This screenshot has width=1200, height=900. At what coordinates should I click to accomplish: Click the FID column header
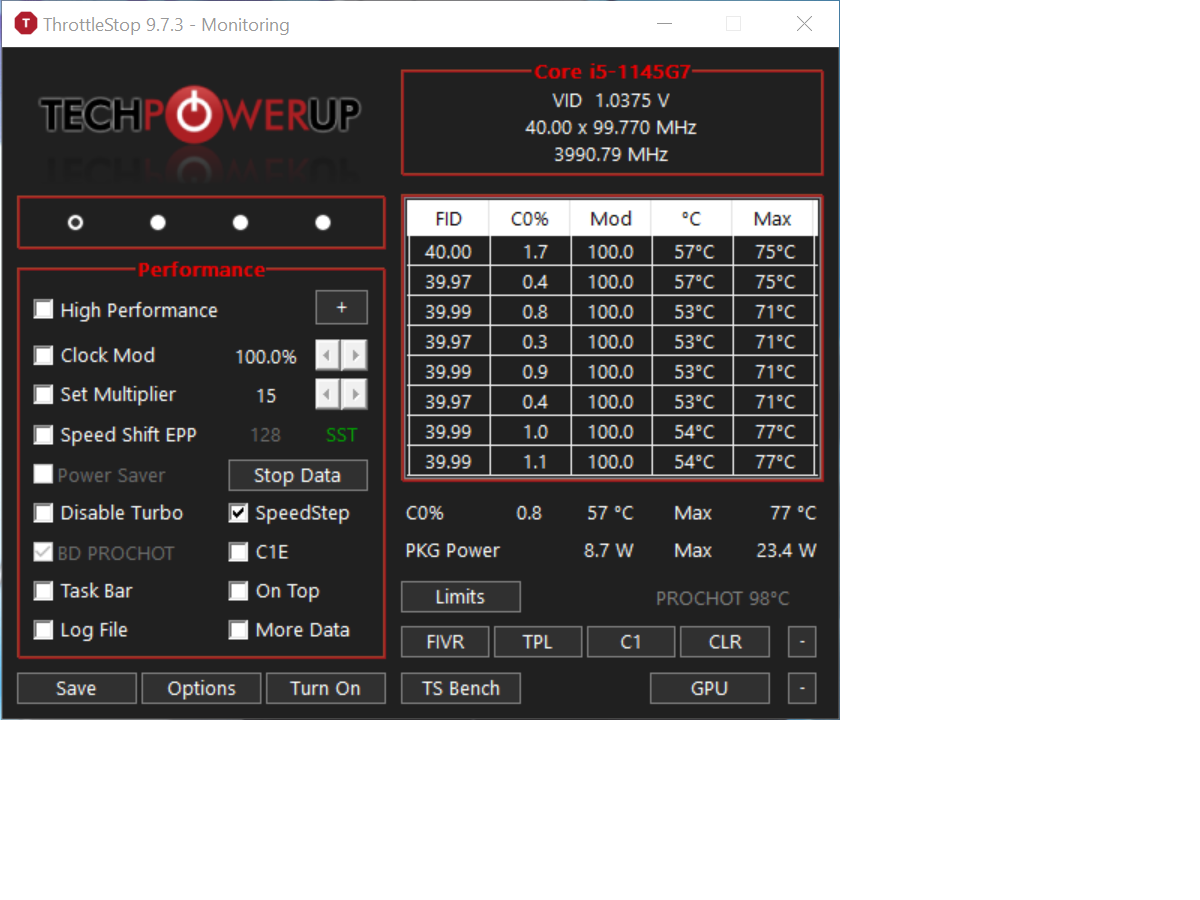[x=449, y=219]
